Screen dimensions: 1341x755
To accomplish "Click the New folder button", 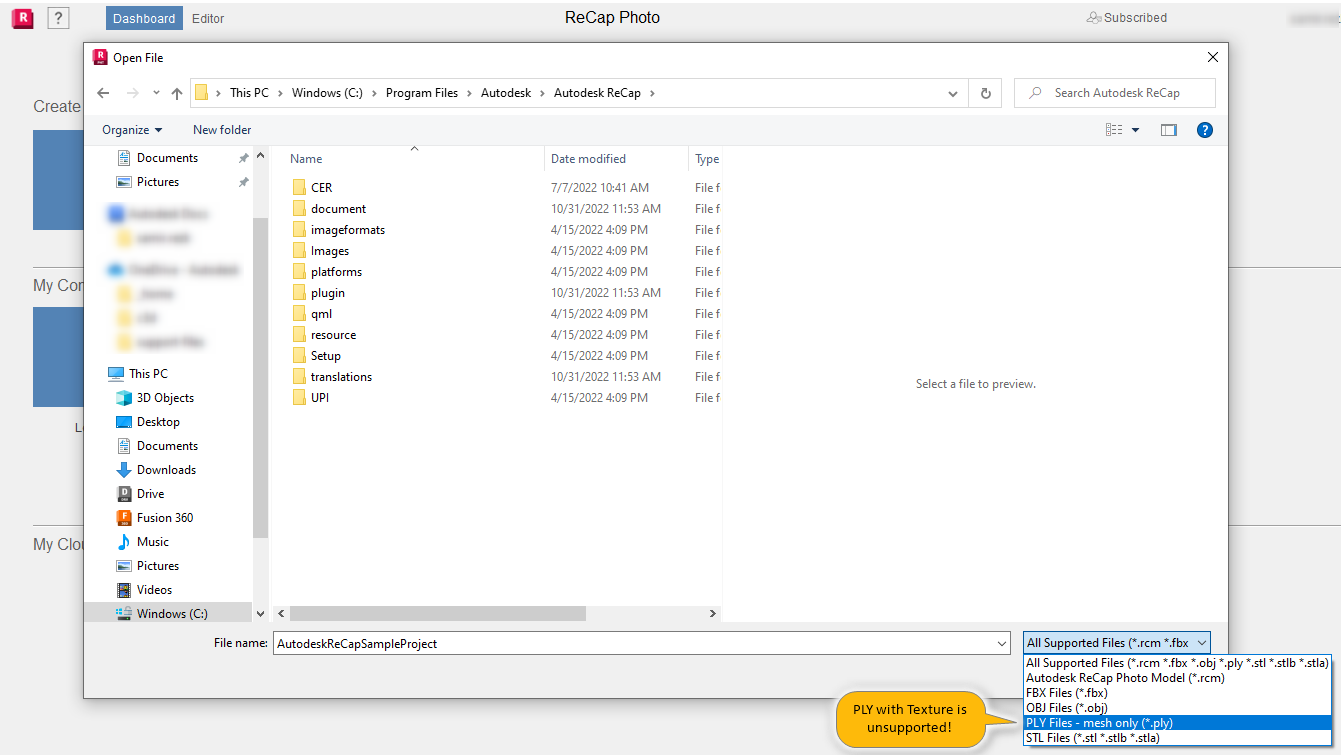I will (x=222, y=130).
